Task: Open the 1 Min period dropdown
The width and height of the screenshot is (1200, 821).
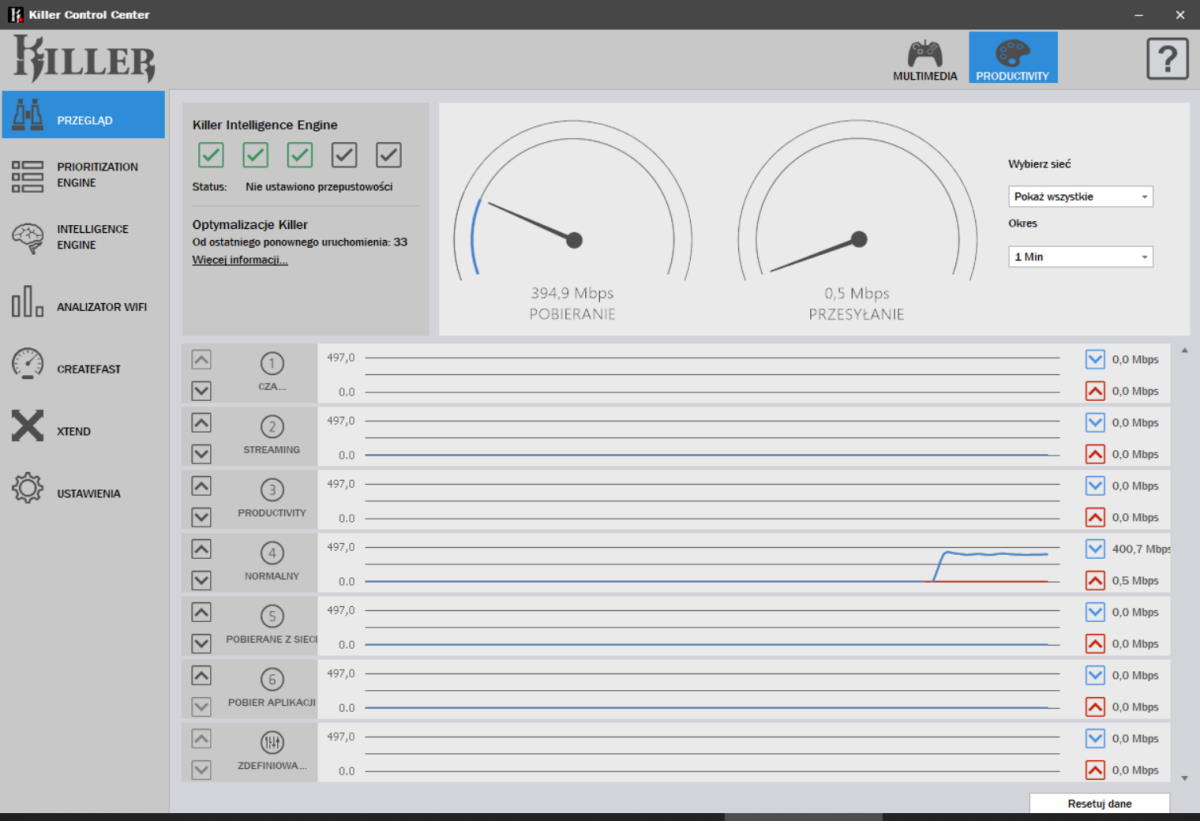Action: point(1080,257)
